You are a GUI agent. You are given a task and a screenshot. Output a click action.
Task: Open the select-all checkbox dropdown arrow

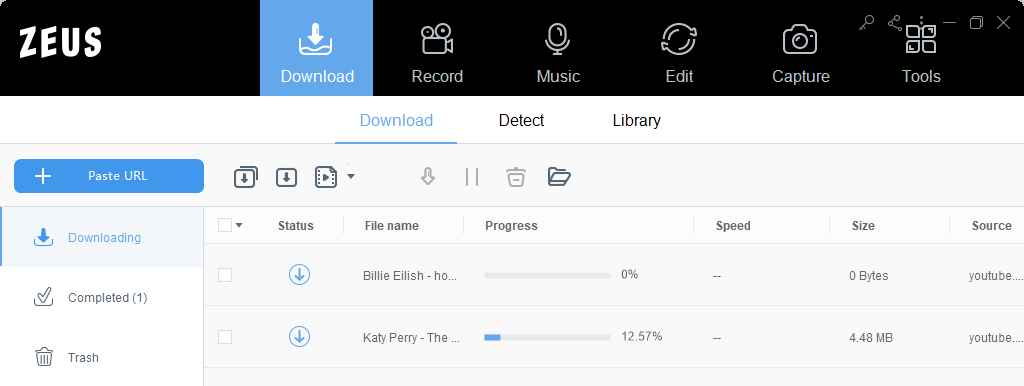coord(239,225)
